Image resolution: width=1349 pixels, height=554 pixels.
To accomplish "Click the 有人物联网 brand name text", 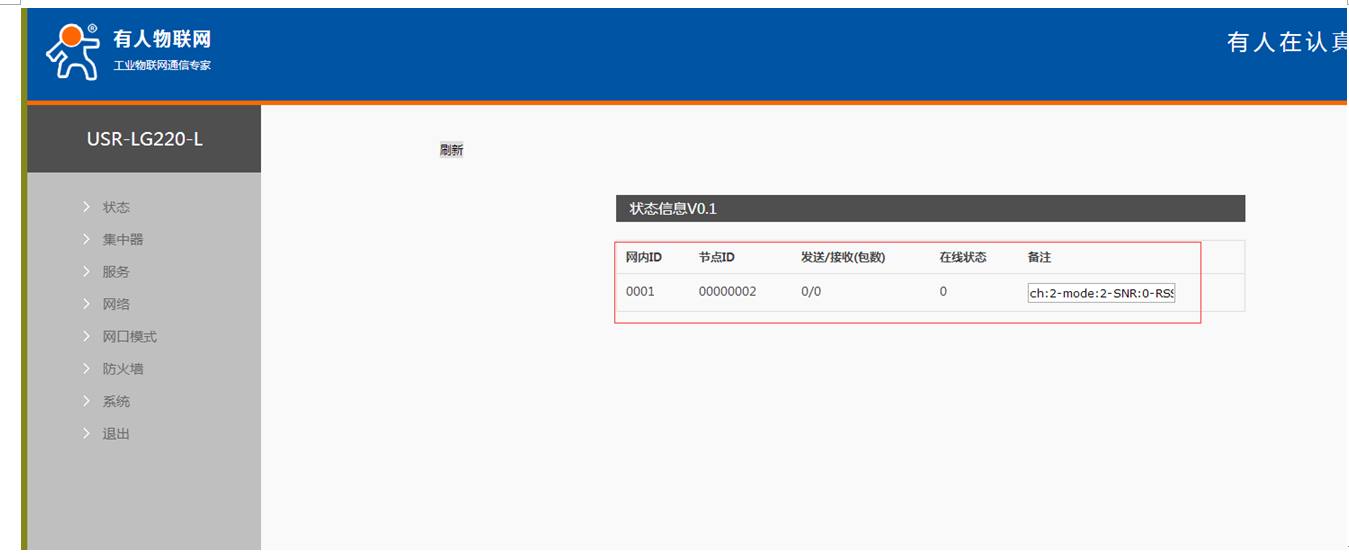I will (x=162, y=39).
